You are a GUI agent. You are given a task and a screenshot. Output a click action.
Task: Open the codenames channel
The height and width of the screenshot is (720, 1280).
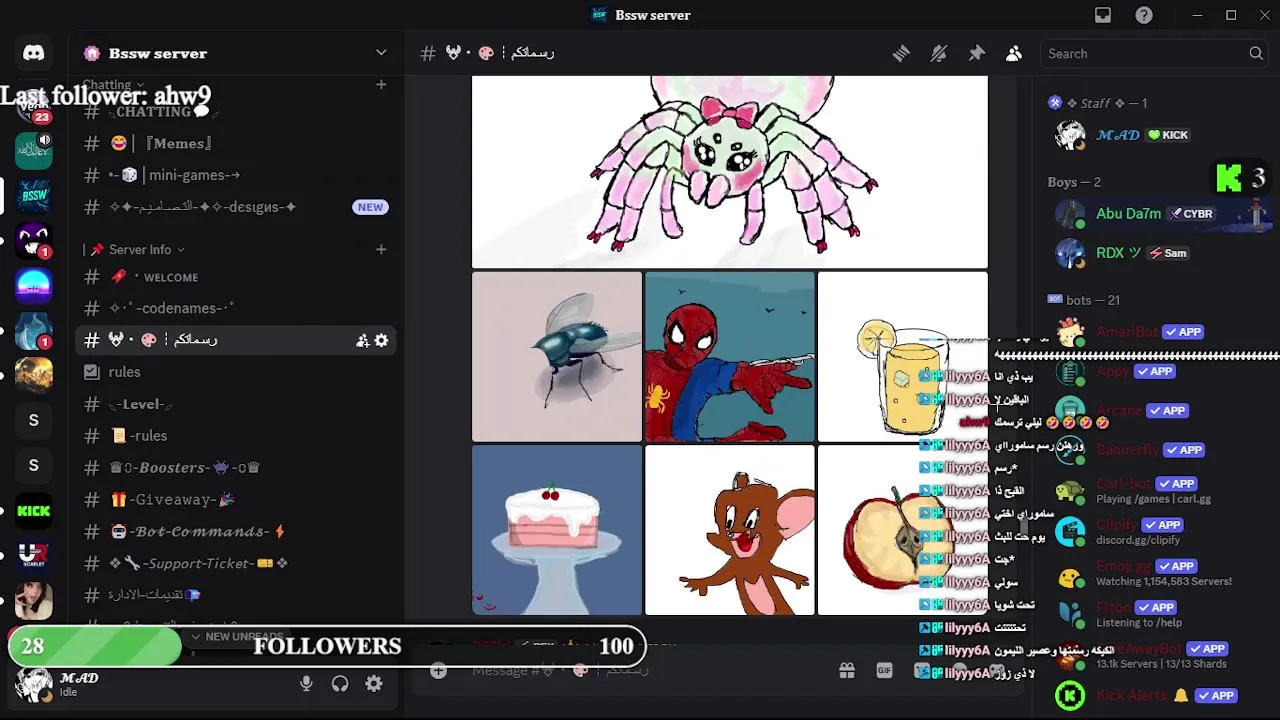click(236, 308)
